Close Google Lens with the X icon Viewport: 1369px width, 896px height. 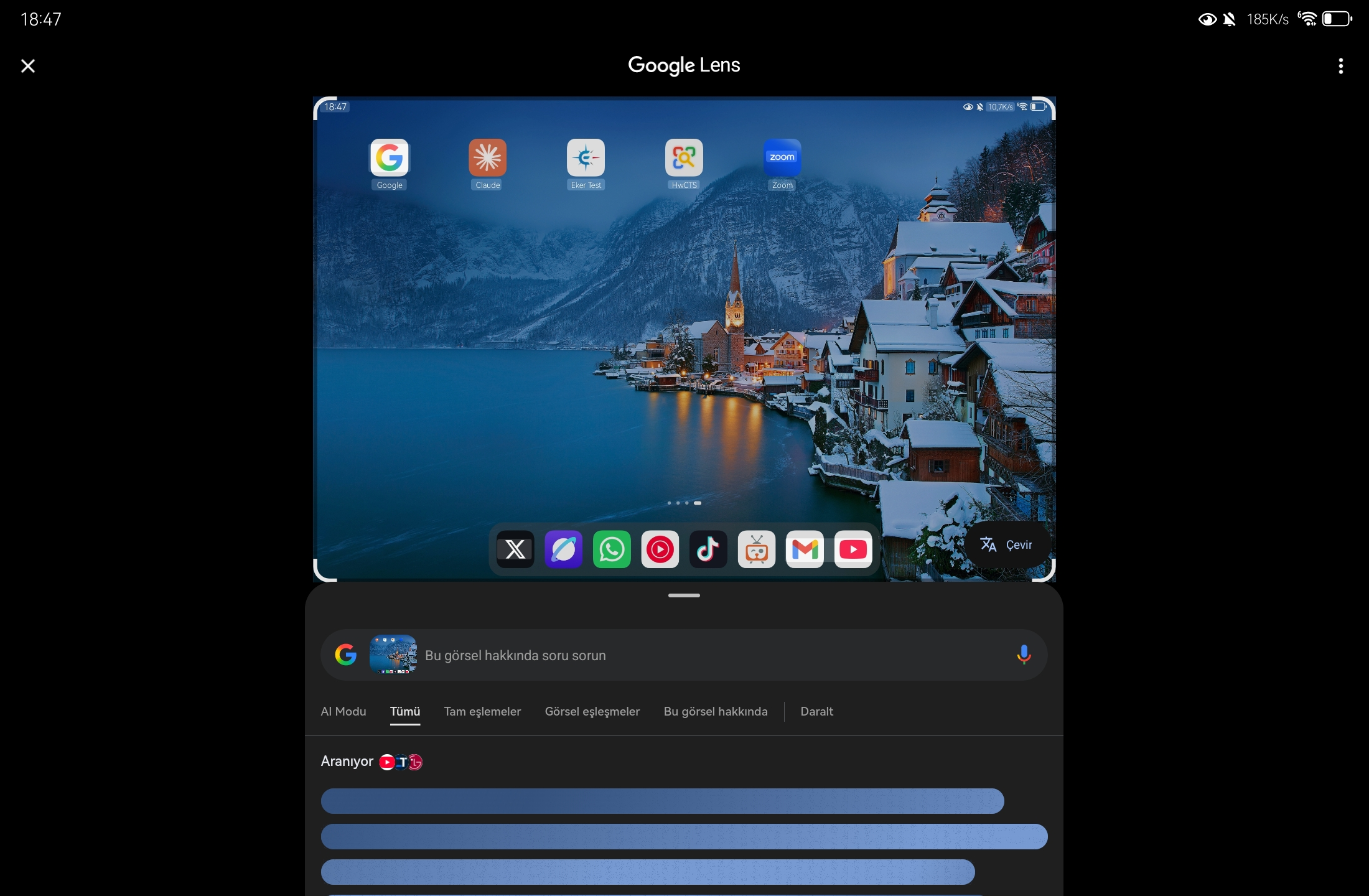28,66
